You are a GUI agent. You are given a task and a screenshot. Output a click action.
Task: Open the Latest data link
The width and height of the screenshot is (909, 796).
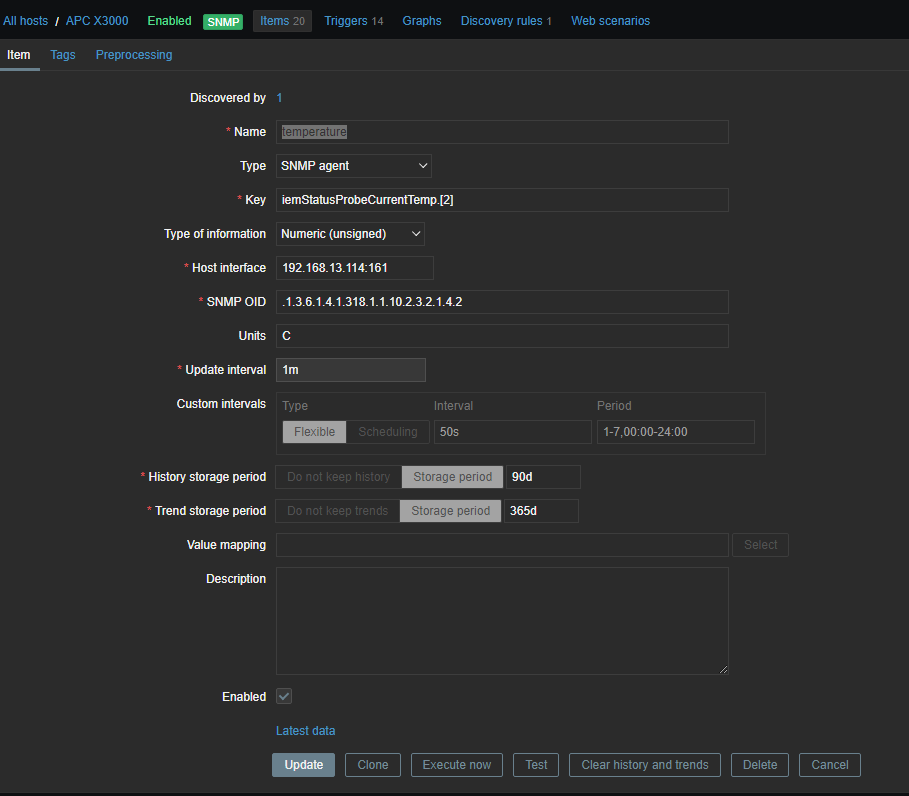305,731
